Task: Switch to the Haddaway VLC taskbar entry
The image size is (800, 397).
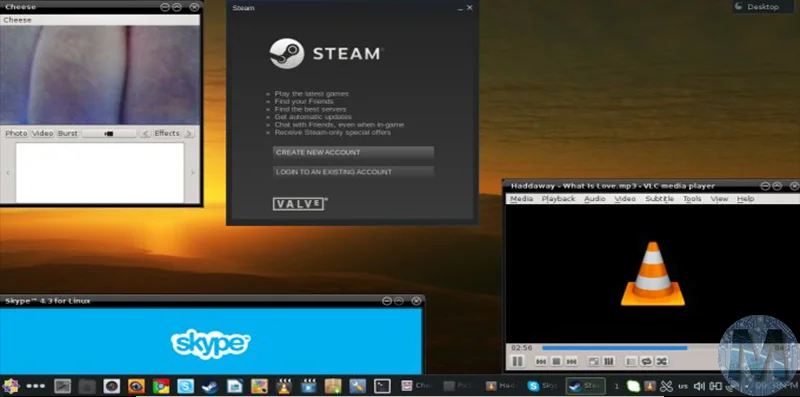Action: pos(501,386)
